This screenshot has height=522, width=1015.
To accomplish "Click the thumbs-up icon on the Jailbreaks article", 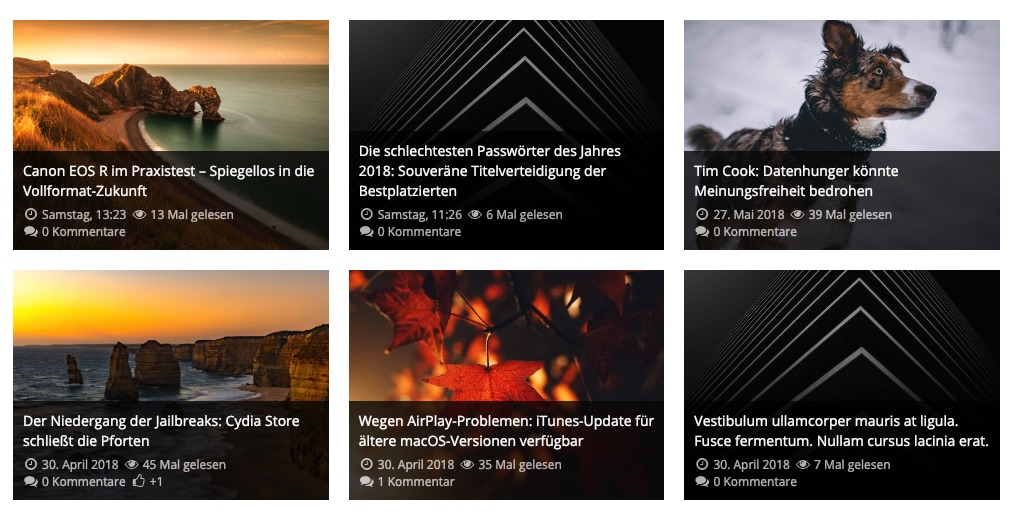I will 139,482.
